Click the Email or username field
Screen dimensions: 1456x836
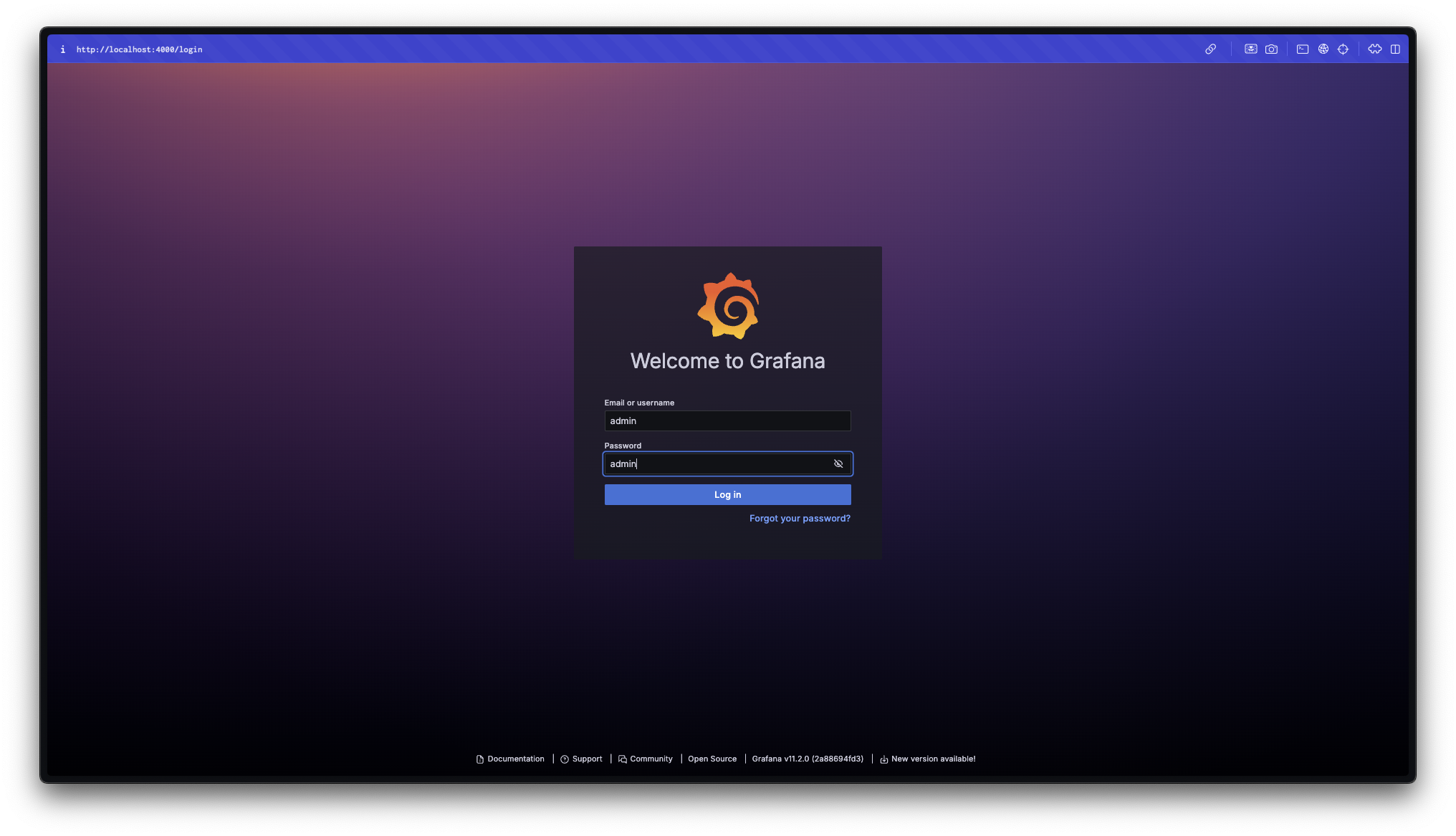point(727,421)
